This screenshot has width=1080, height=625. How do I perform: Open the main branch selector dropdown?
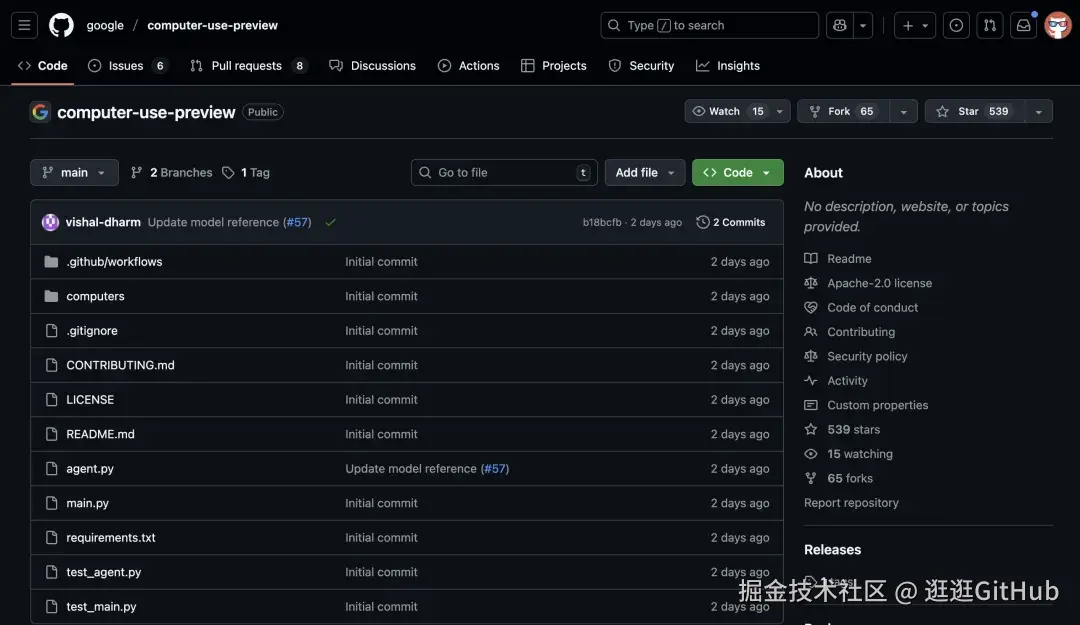(74, 173)
